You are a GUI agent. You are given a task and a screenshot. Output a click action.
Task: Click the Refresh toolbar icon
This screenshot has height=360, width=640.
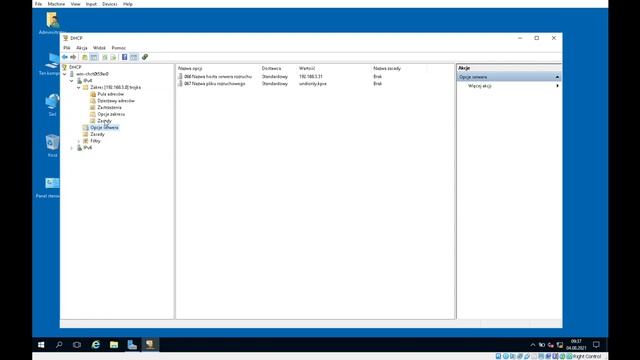pyautogui.click(x=105, y=57)
